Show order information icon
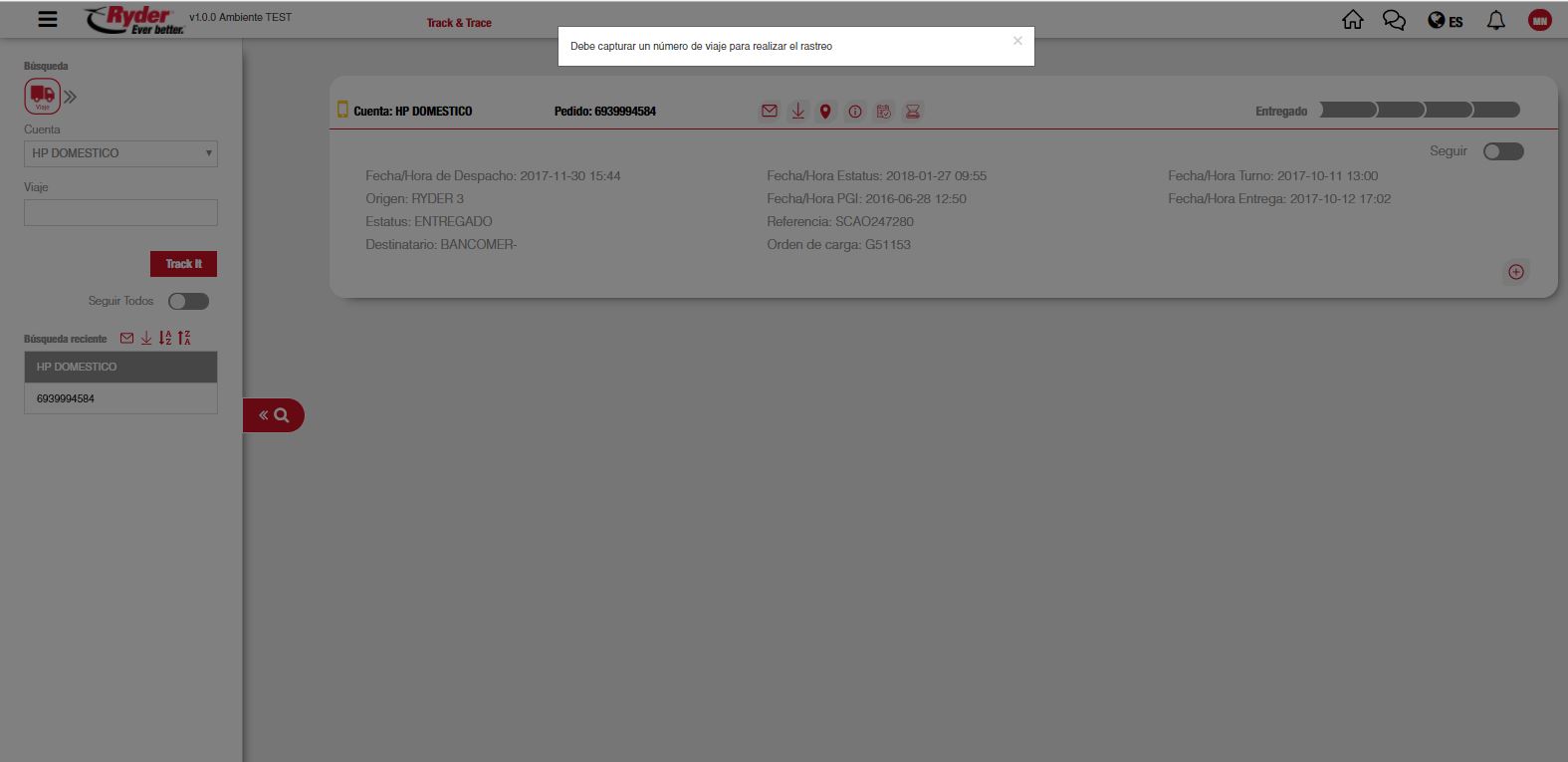The height and width of the screenshot is (762, 1568). click(x=854, y=112)
